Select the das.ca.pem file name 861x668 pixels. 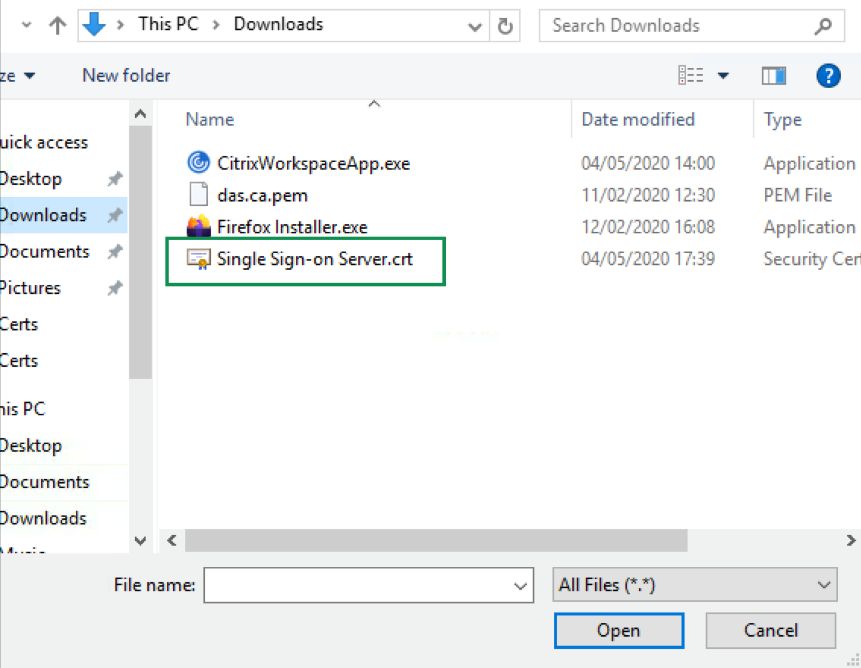[x=262, y=195]
